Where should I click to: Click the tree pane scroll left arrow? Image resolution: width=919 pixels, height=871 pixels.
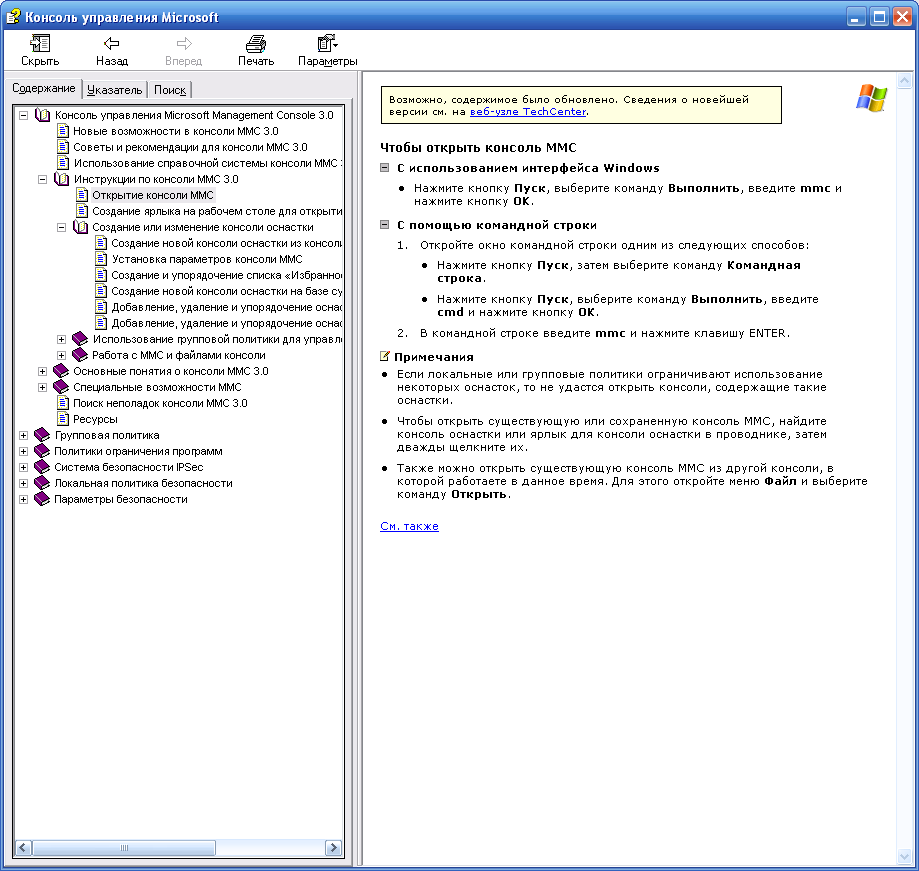click(x=23, y=848)
